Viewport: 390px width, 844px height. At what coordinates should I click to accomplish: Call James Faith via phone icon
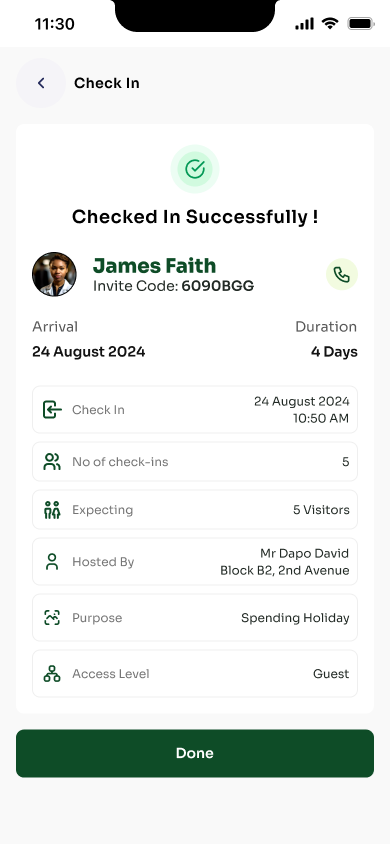click(342, 275)
